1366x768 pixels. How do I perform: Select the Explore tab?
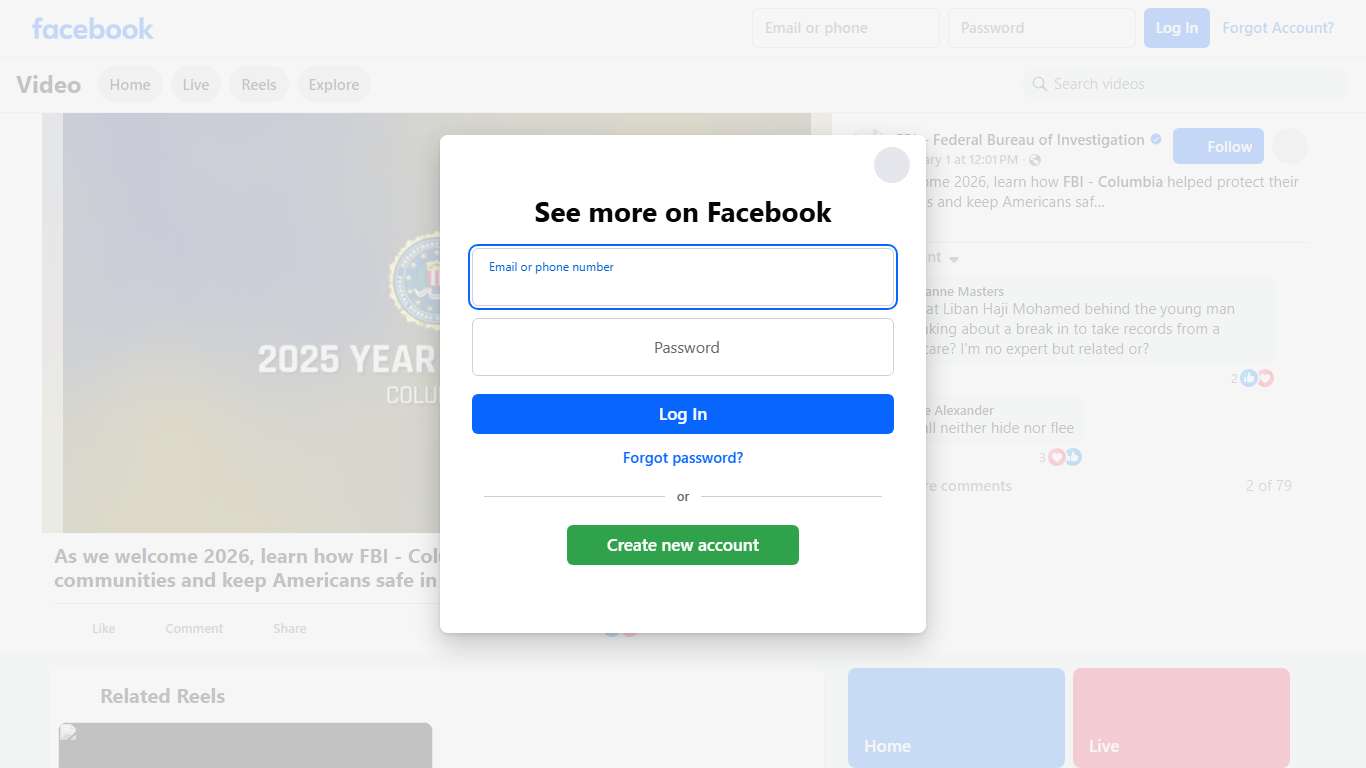coord(334,84)
